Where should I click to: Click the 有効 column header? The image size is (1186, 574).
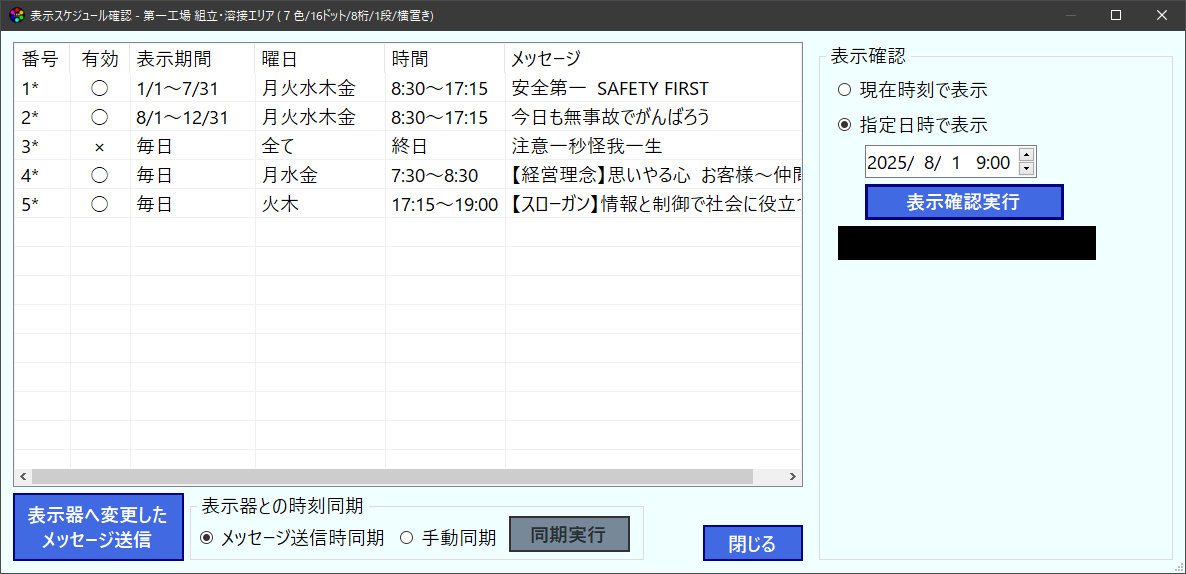pos(100,58)
